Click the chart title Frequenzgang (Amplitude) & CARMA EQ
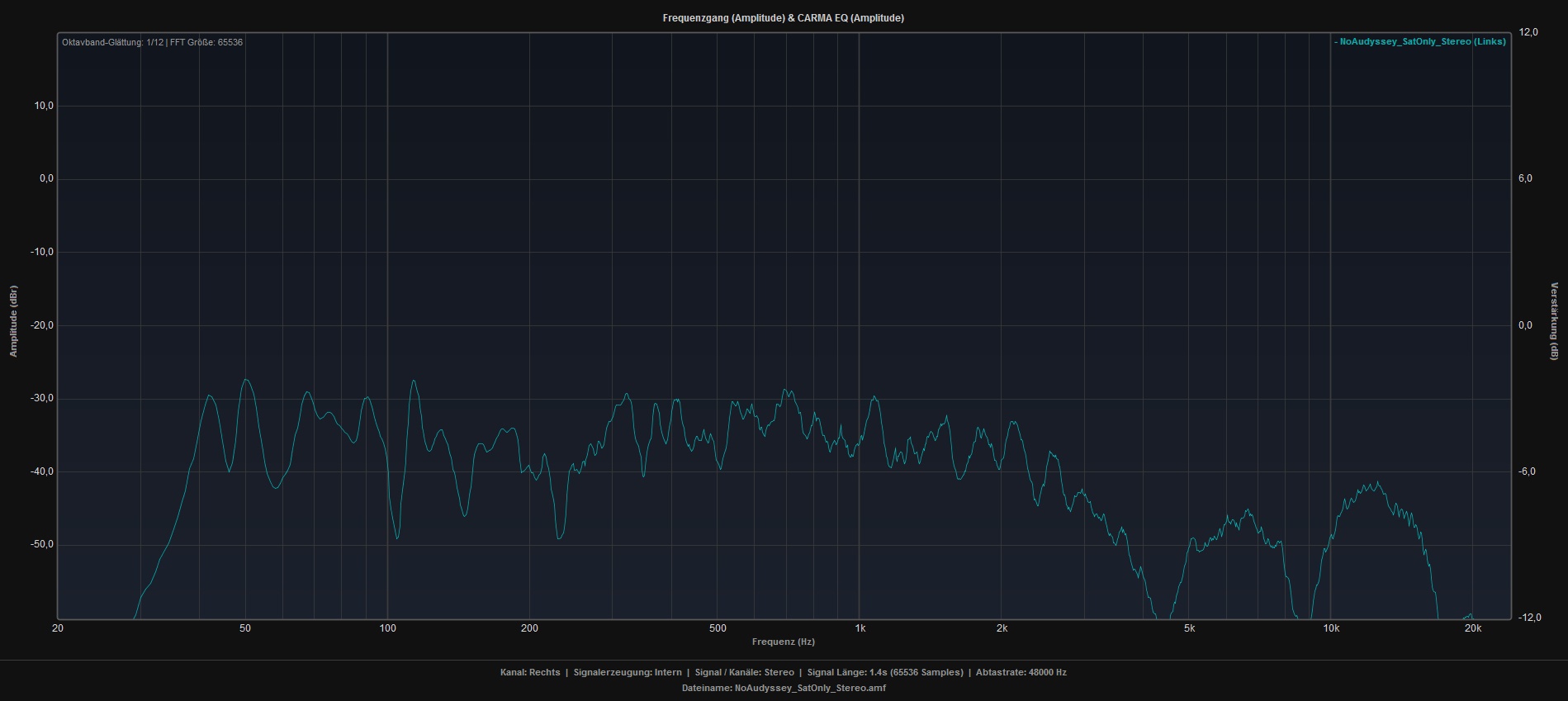Screen dimensions: 1568x701 coord(783,18)
